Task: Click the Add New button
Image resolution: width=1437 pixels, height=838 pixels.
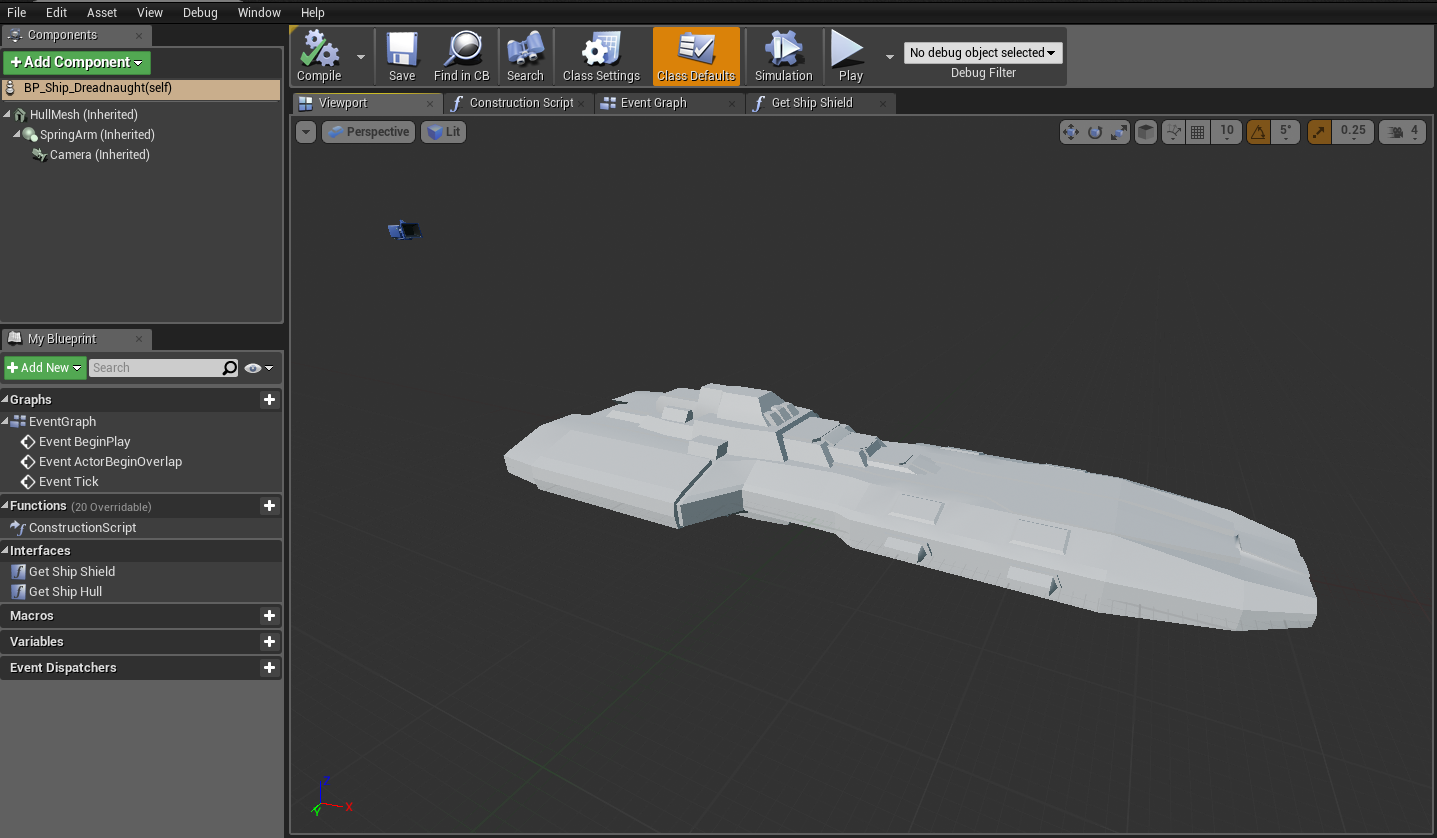Action: [45, 368]
